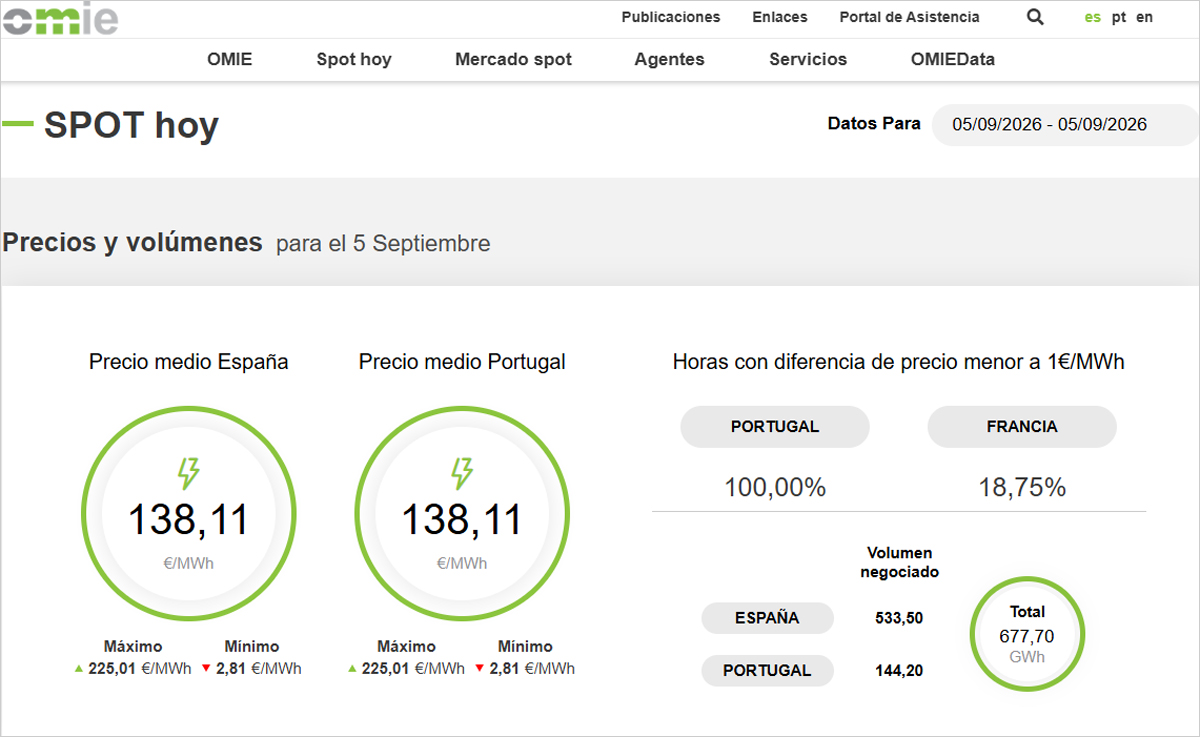
Task: Go to Portal de Asistencia
Action: (910, 17)
